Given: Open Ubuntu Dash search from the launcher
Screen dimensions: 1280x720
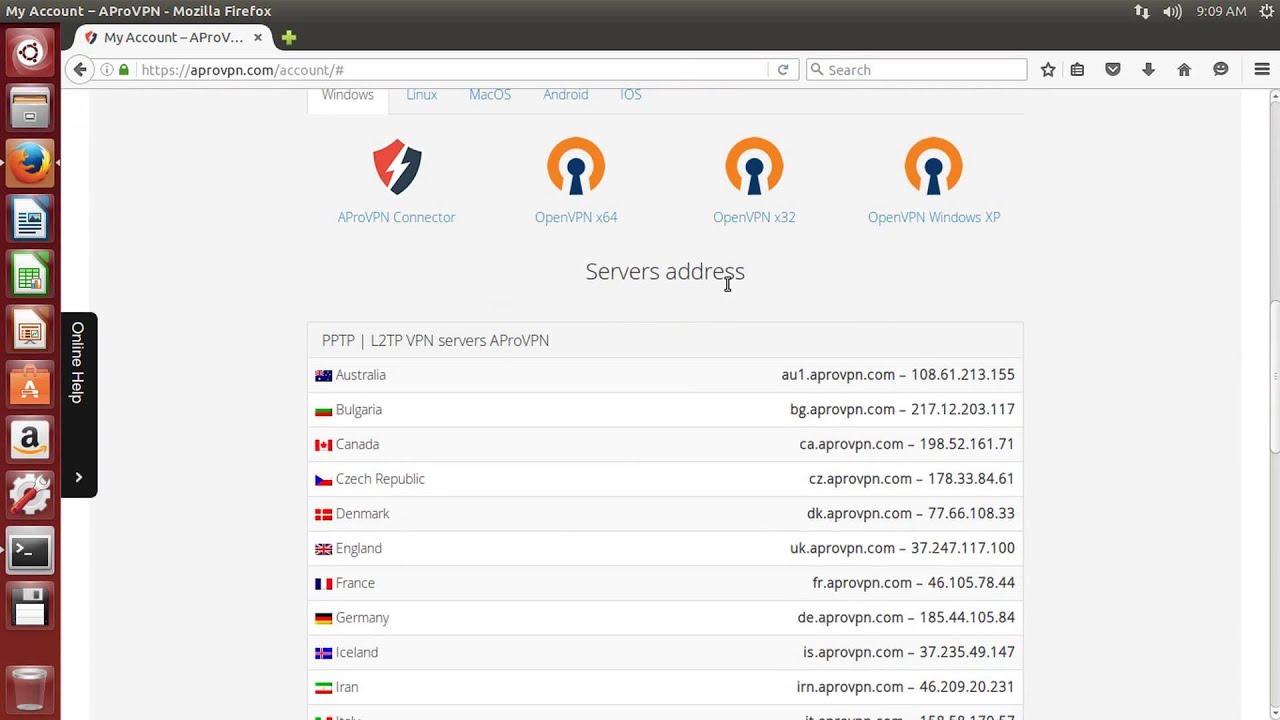Looking at the screenshot, I should [30, 52].
